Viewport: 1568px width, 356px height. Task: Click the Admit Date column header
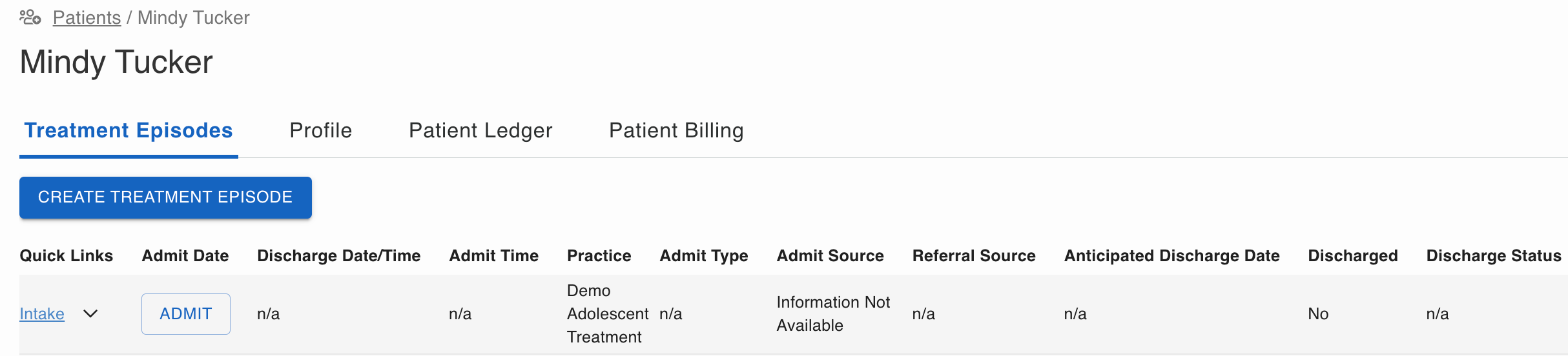click(185, 256)
